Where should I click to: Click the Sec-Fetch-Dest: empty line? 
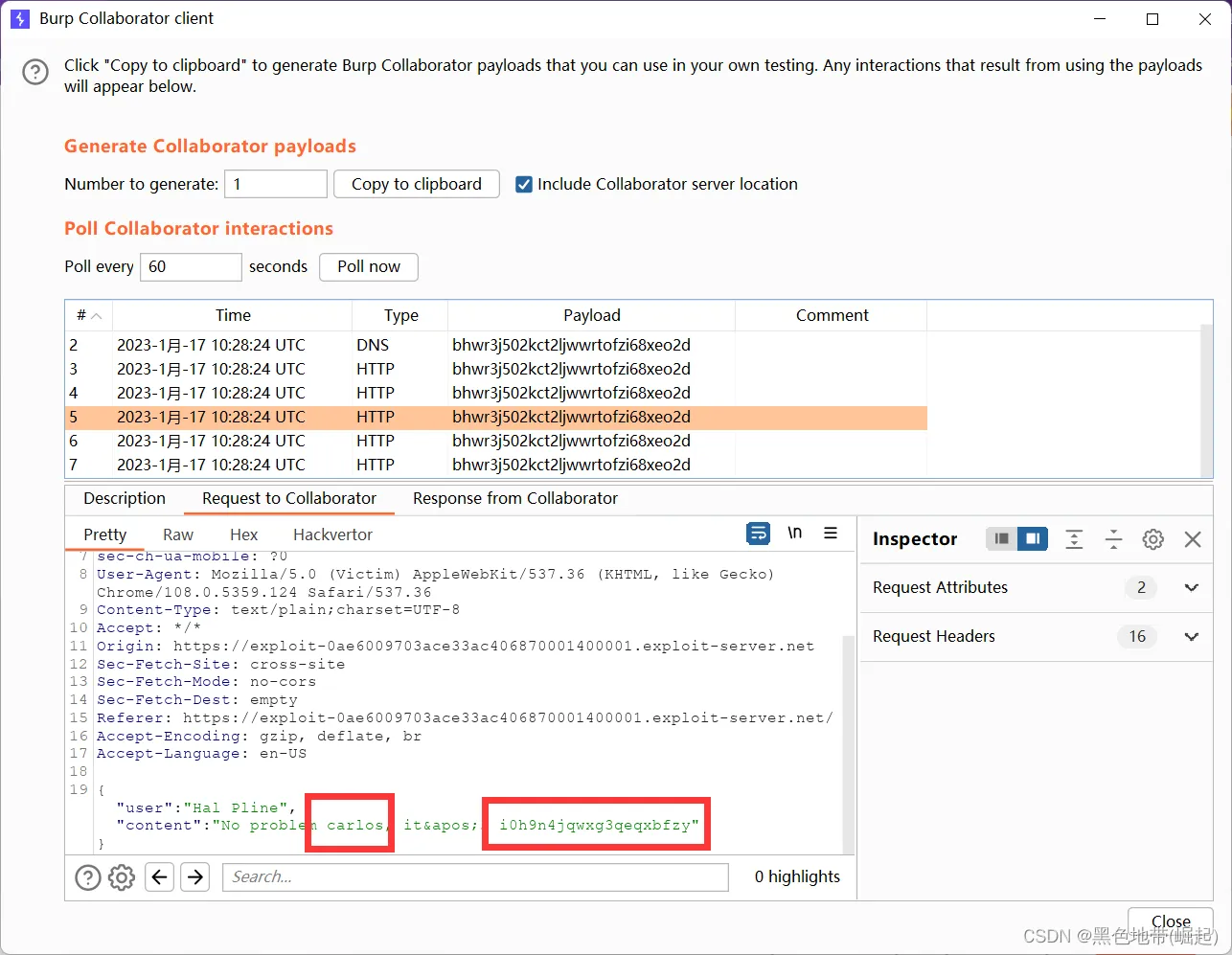point(196,699)
